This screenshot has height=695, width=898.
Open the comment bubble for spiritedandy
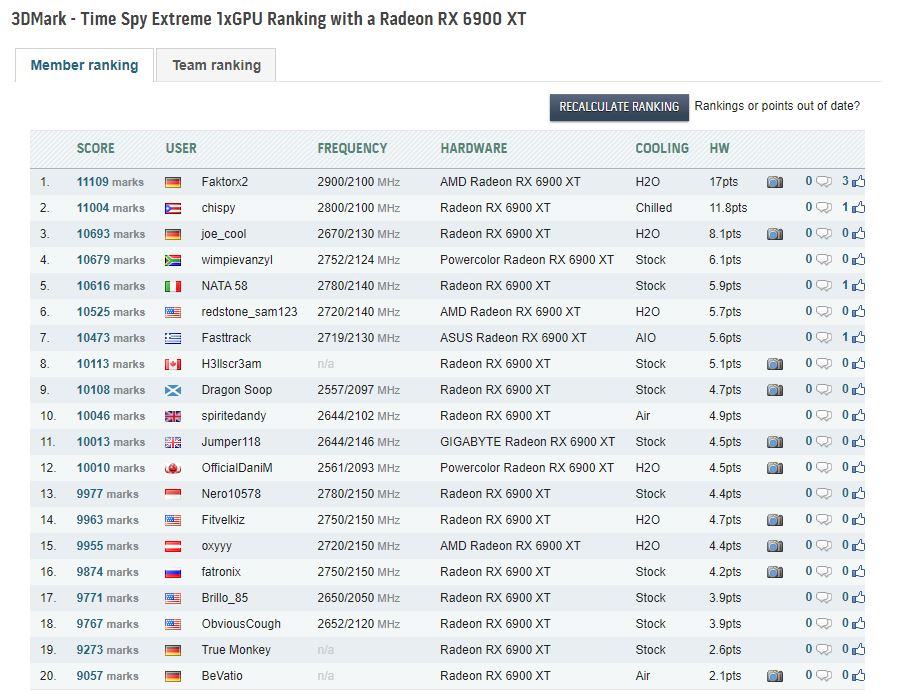824,416
